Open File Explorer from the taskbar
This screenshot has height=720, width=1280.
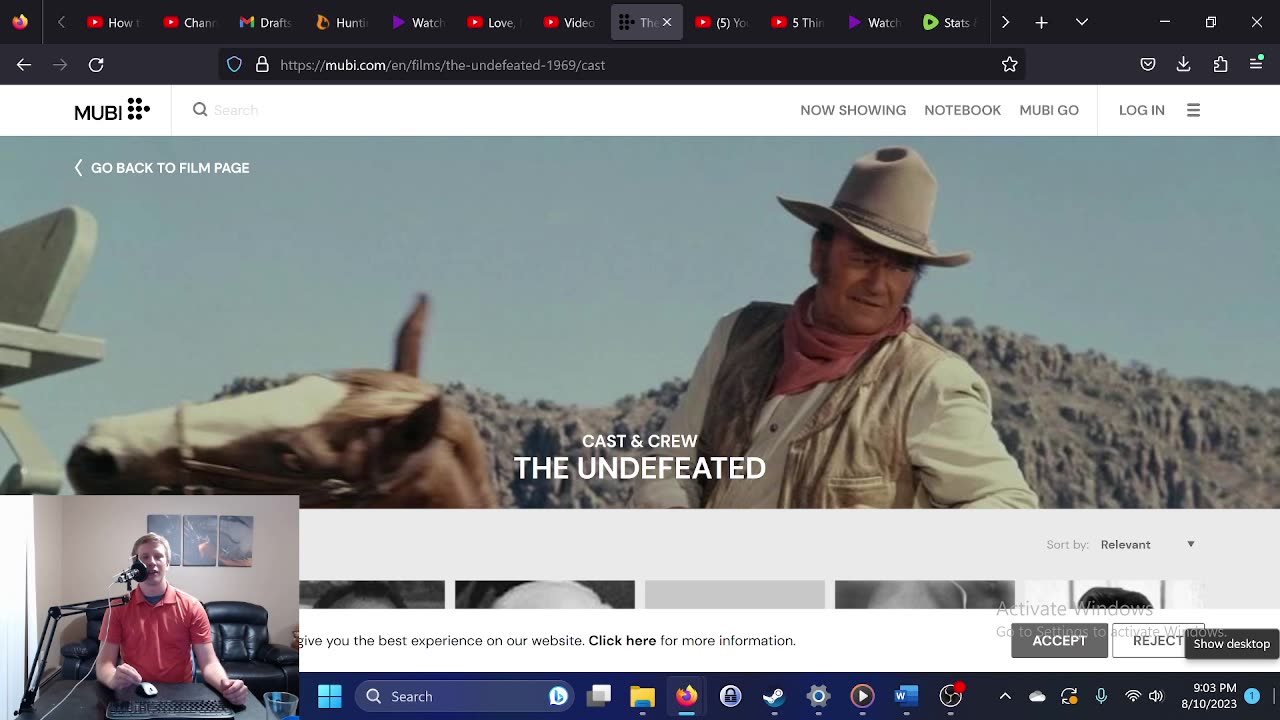pos(642,696)
